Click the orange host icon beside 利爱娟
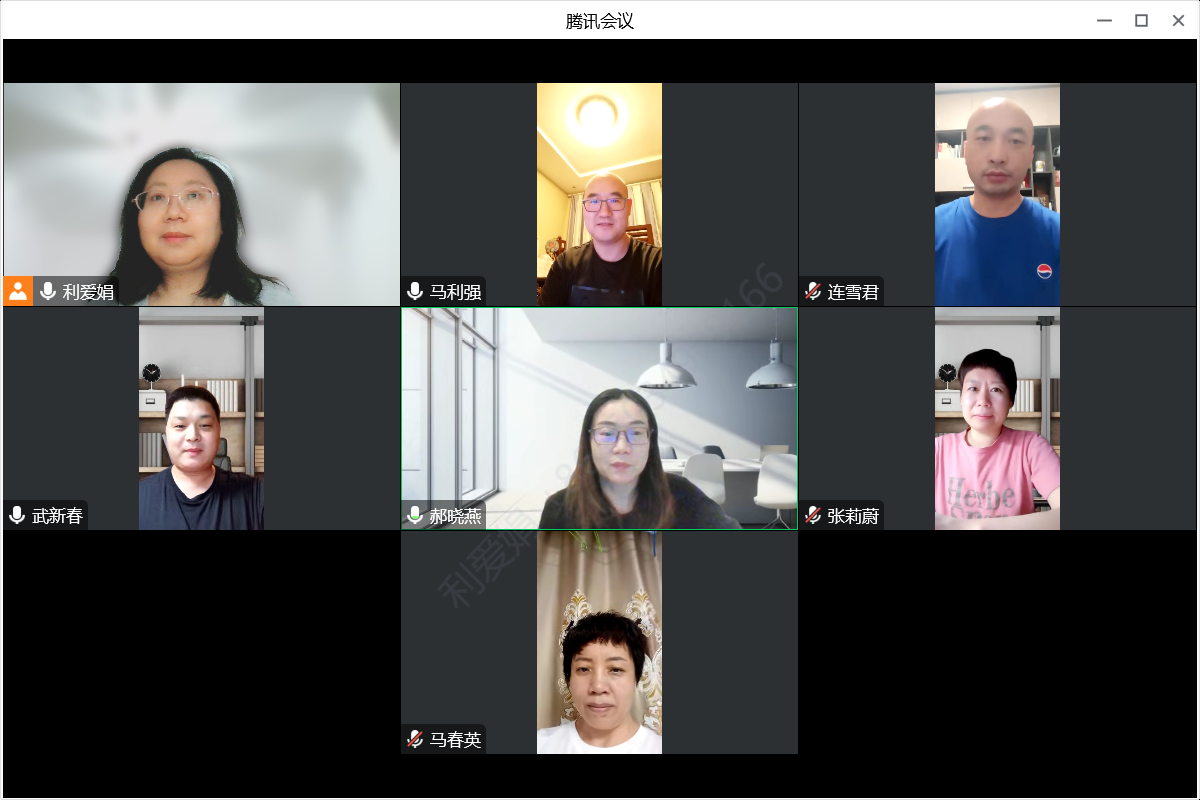 18,291
